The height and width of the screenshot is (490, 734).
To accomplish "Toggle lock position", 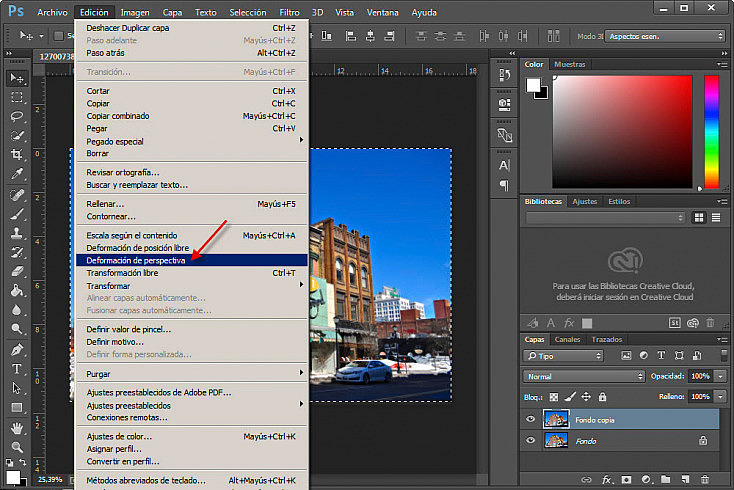I will [x=586, y=397].
